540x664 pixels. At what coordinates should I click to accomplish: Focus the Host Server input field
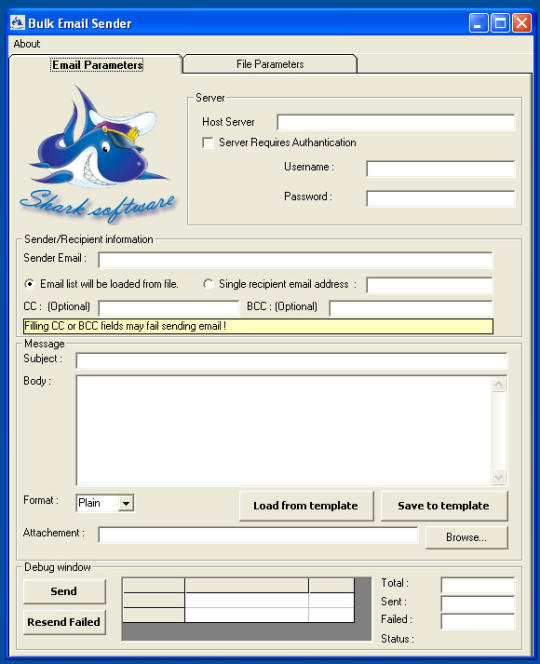click(396, 122)
